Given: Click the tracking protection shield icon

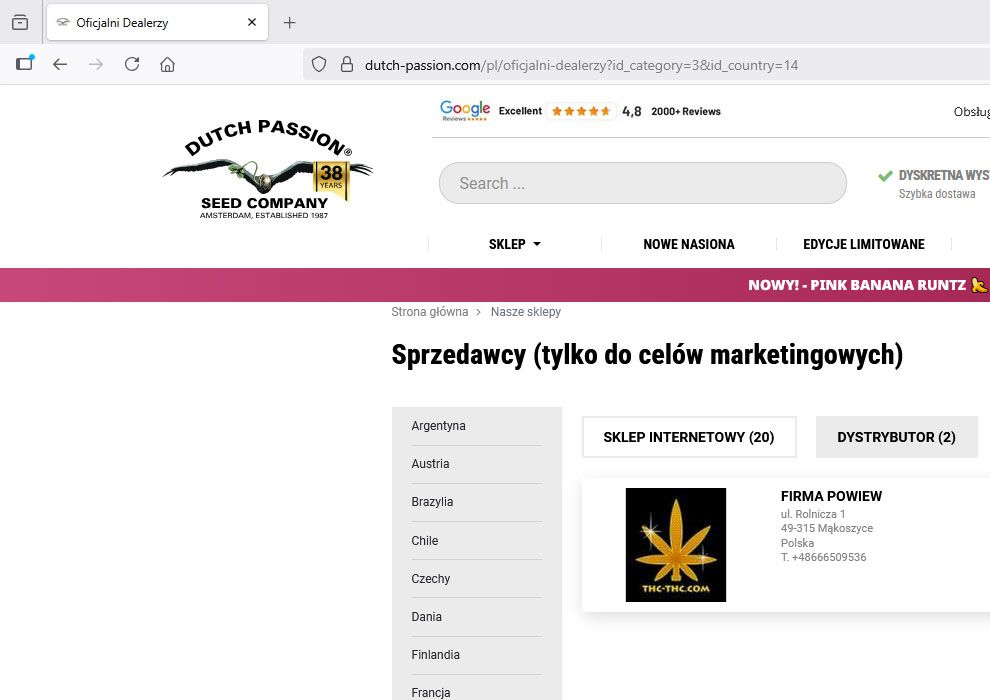Looking at the screenshot, I should coord(319,64).
